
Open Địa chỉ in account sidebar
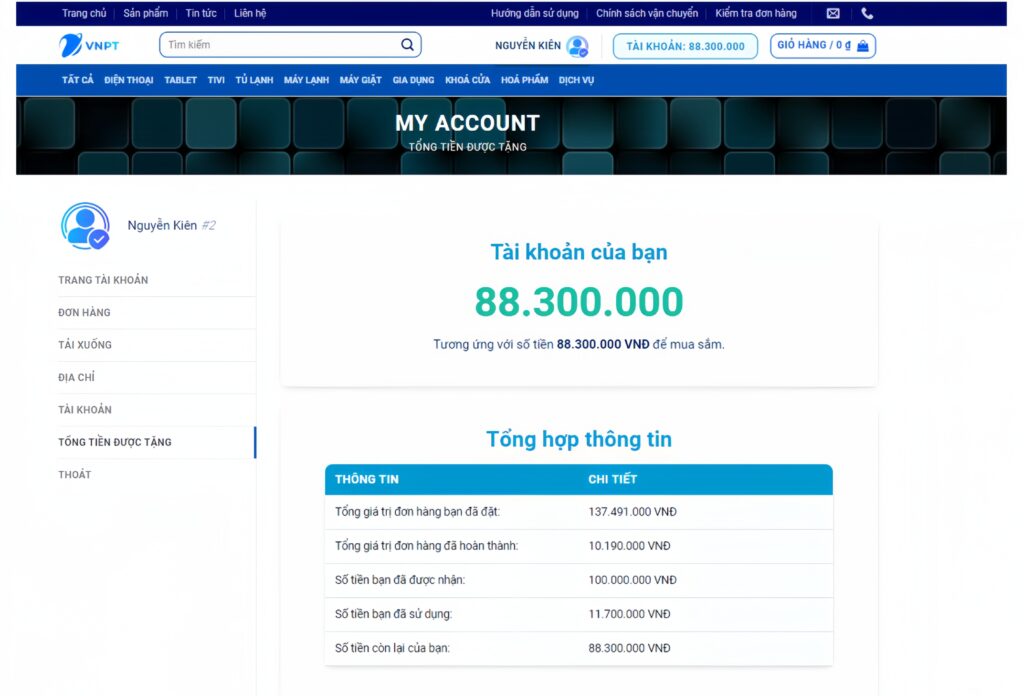click(77, 378)
